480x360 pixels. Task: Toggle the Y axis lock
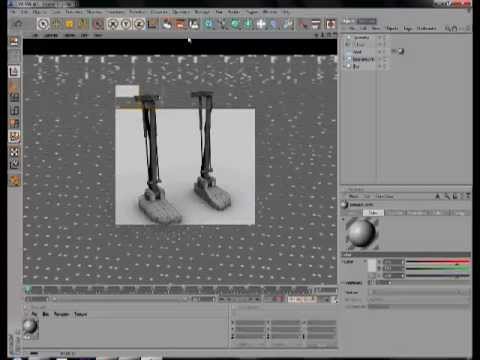[126, 24]
